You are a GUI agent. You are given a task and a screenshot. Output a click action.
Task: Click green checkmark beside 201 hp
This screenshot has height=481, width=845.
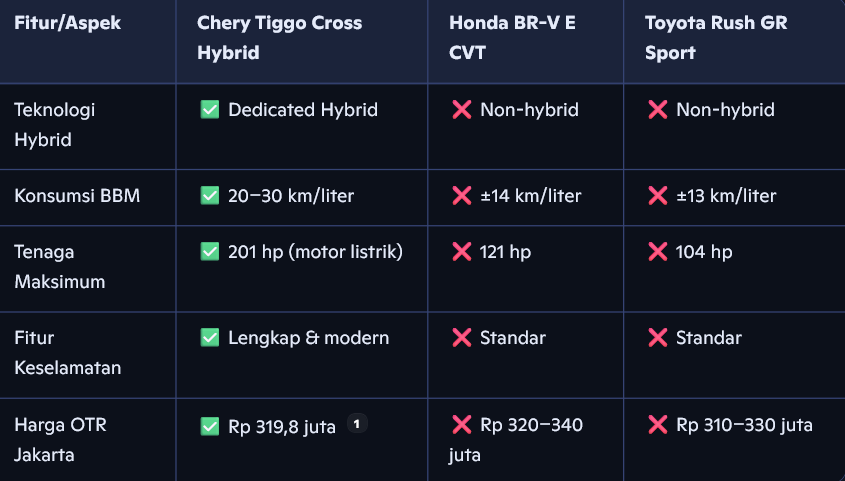coord(210,252)
